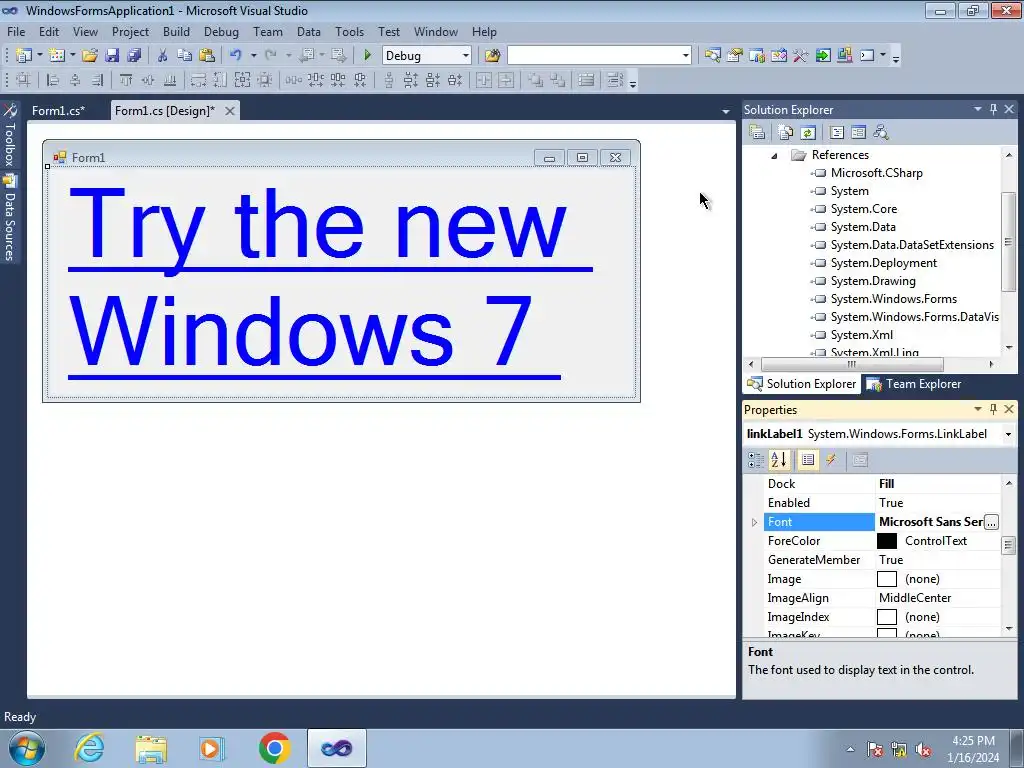Click the Find in Files icon
Viewport: 1024px width, 768px height.
click(x=492, y=56)
